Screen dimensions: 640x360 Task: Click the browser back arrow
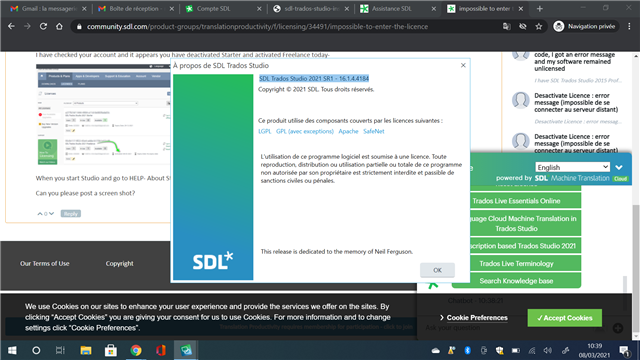click(11, 27)
